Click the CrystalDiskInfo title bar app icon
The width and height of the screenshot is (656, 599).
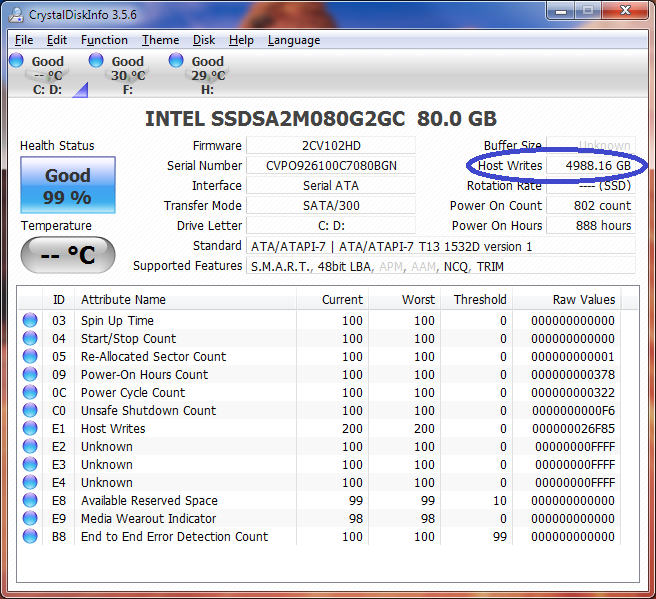tap(16, 14)
